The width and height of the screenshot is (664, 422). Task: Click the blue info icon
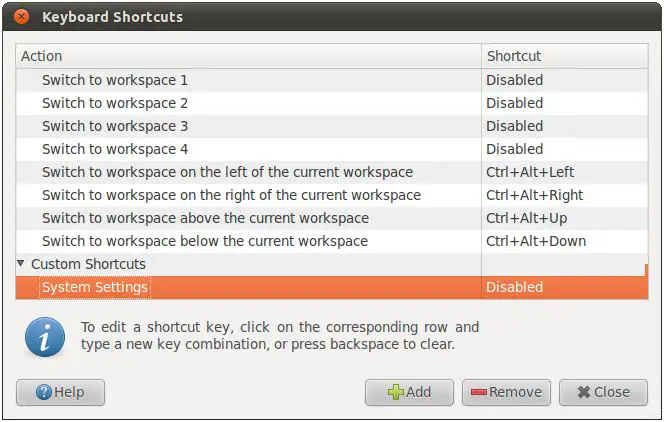pyautogui.click(x=45, y=335)
